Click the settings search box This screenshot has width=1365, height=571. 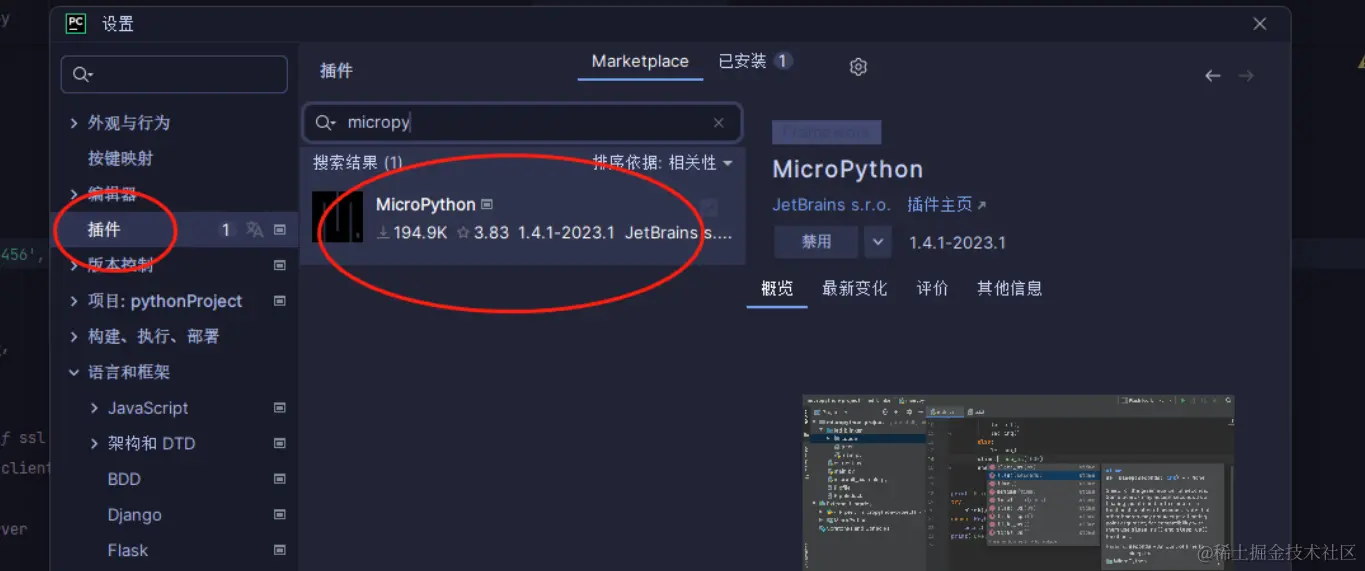point(174,75)
